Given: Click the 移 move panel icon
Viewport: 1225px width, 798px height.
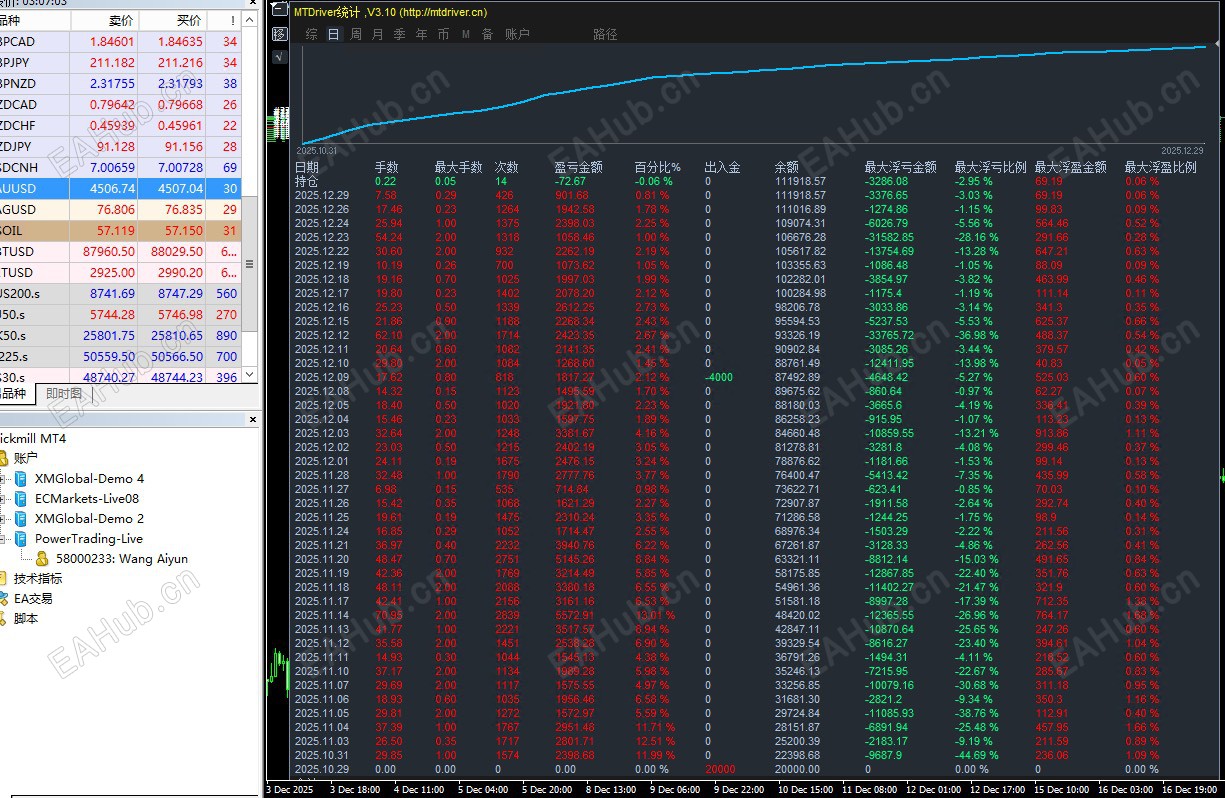Looking at the screenshot, I should 280,34.
